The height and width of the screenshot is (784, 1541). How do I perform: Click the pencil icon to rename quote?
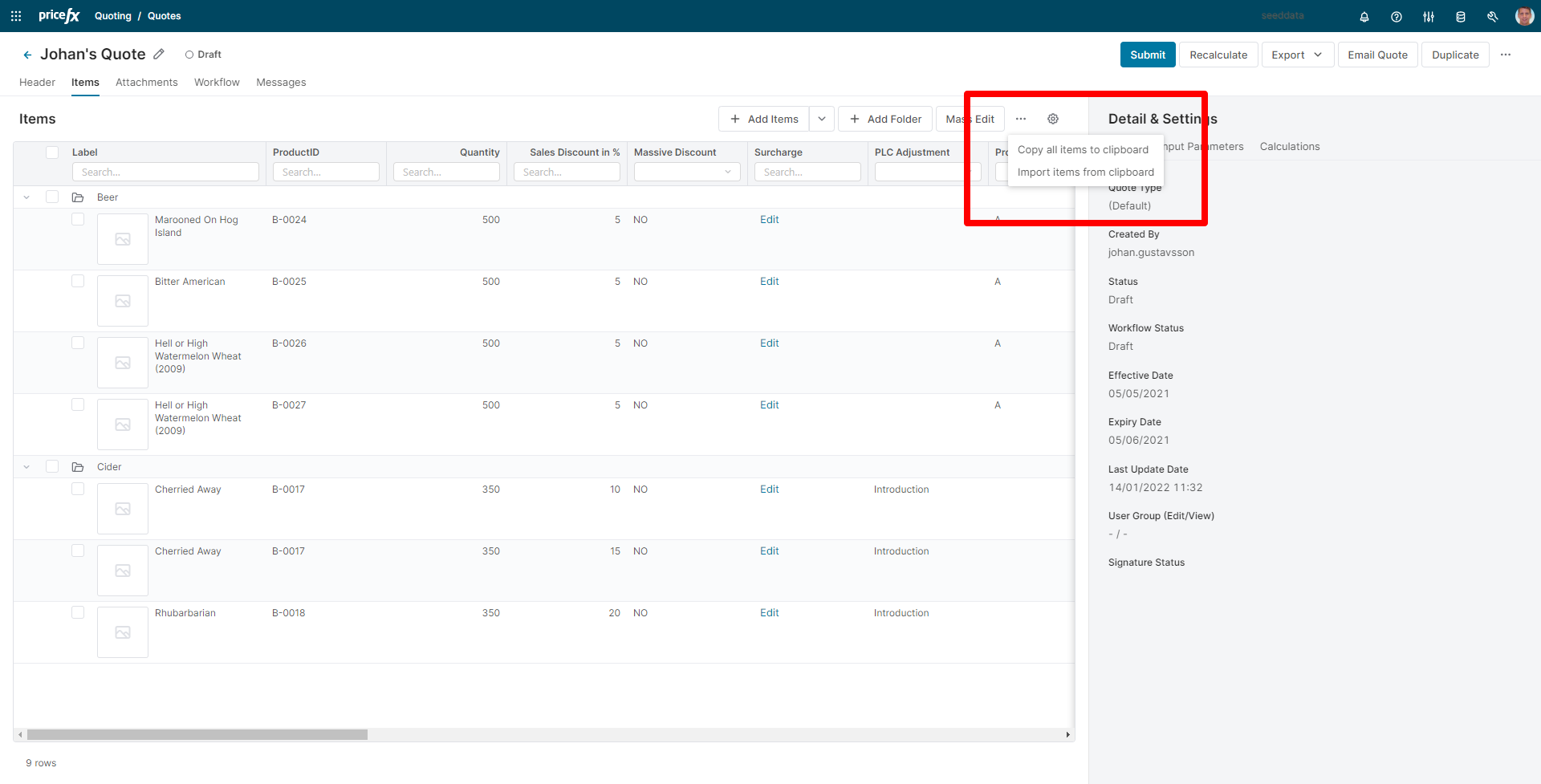tap(159, 55)
